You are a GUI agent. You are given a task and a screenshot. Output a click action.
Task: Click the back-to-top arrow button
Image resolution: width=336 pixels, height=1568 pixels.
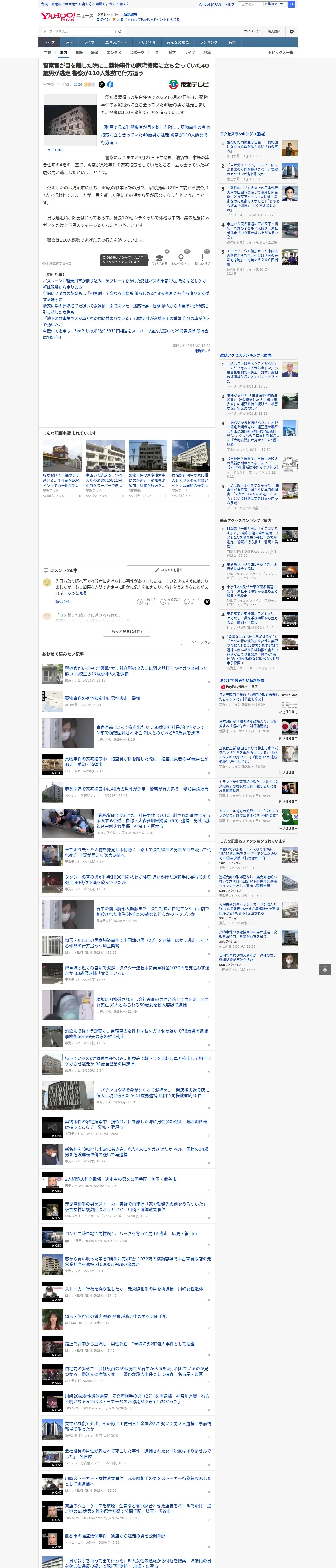[x=325, y=969]
